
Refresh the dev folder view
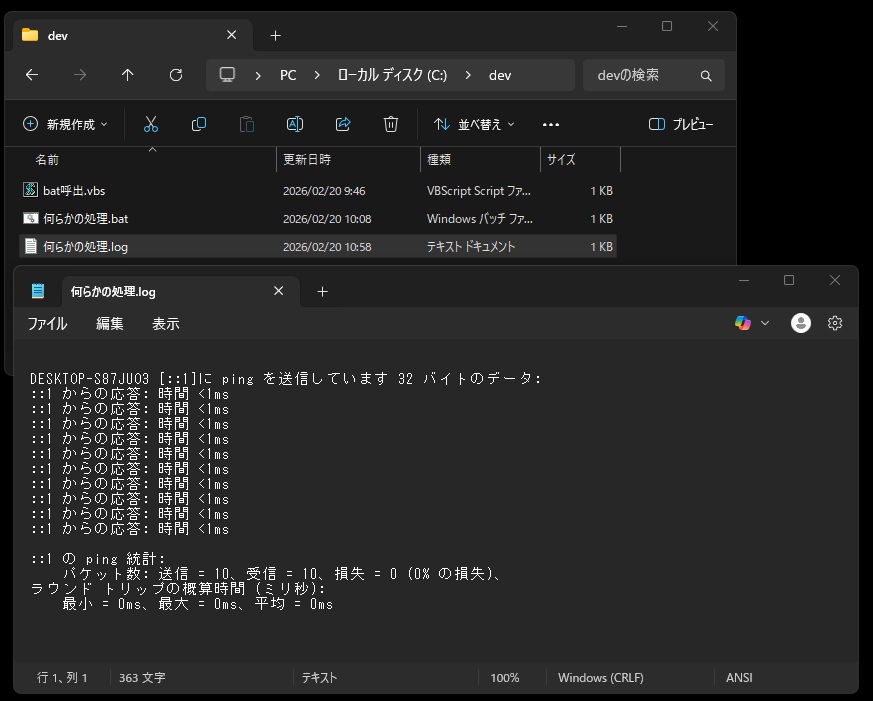176,75
